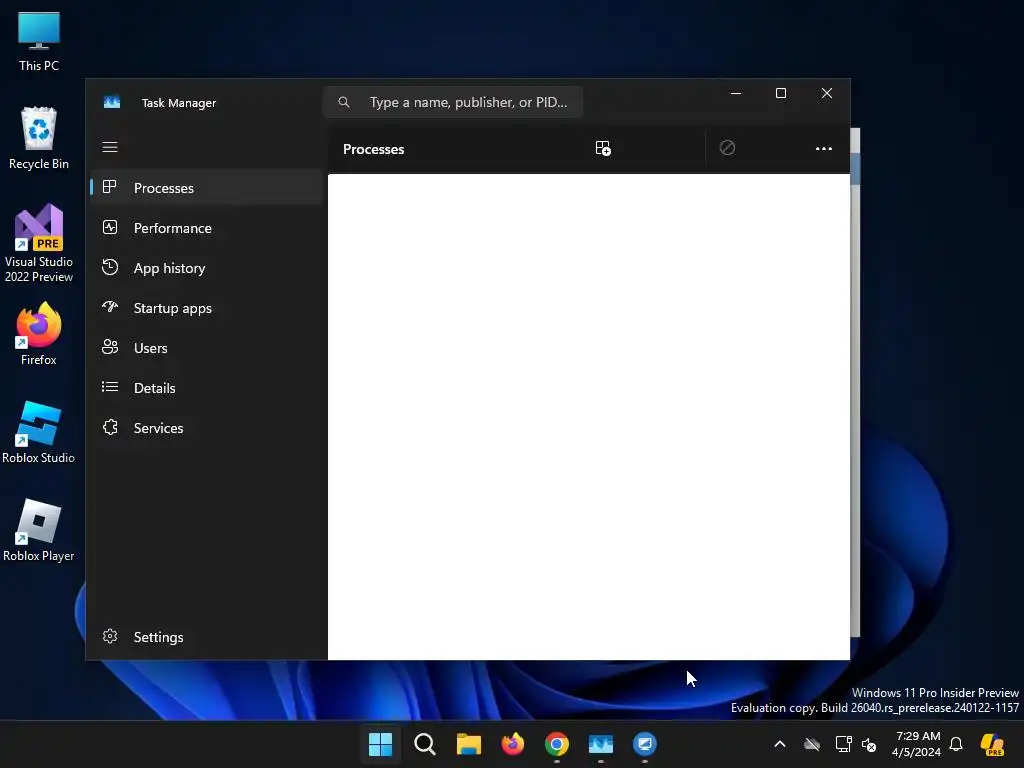
Task: Show hidden system tray icons
Action: 780,744
